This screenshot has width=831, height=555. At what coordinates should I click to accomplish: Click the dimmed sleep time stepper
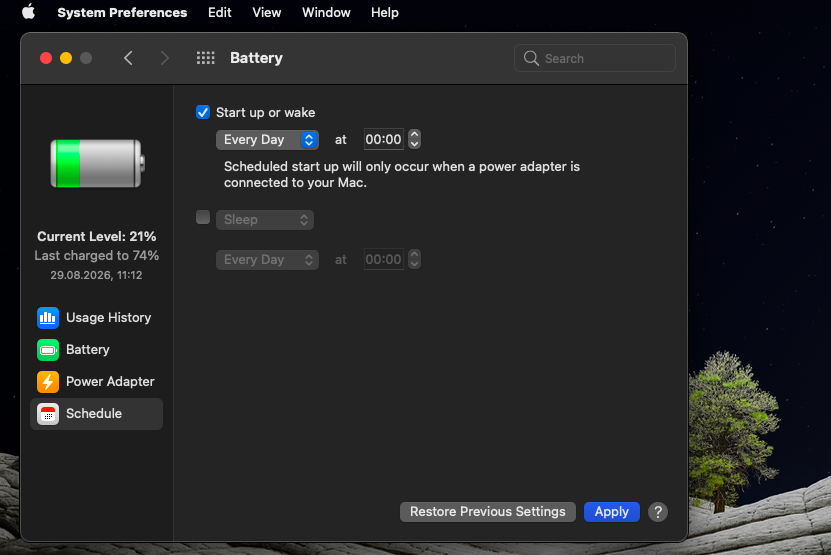(x=414, y=259)
